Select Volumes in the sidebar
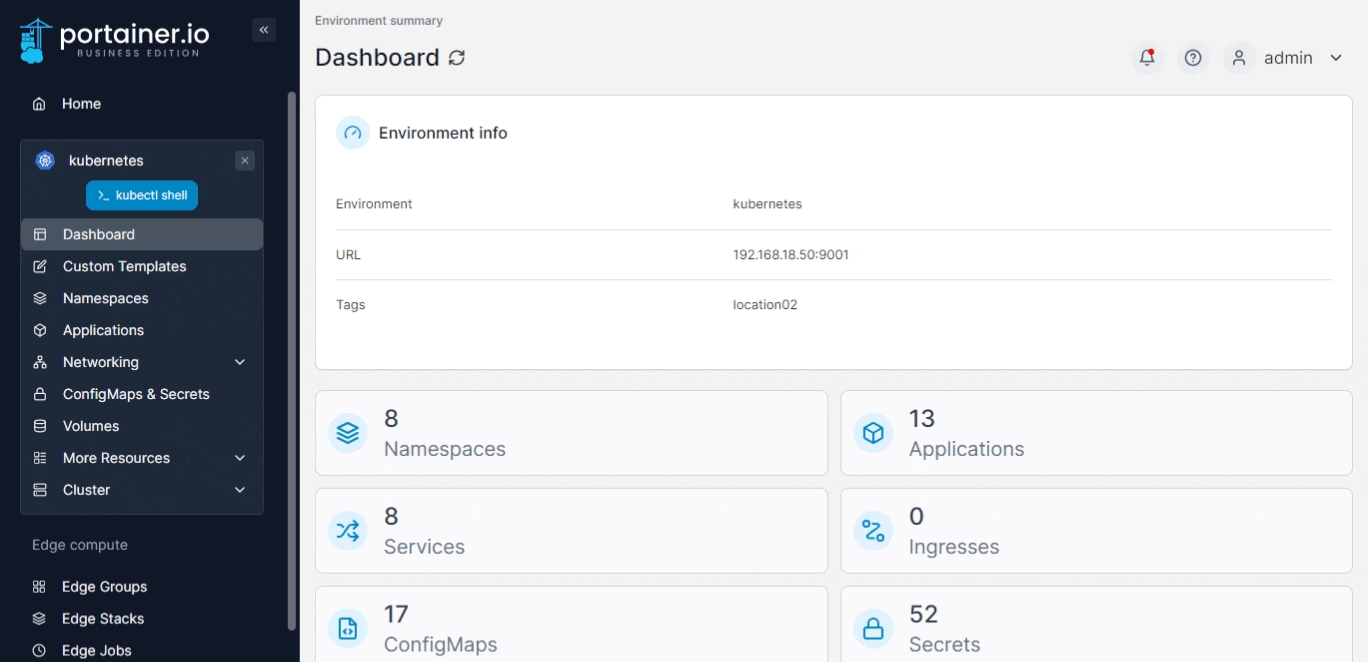This screenshot has height=662, width=1368. [91, 426]
